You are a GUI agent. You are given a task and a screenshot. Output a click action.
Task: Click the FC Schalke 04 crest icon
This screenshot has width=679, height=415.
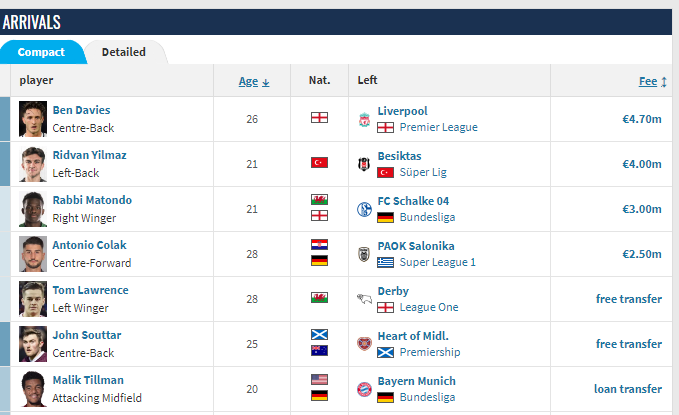pyautogui.click(x=364, y=209)
